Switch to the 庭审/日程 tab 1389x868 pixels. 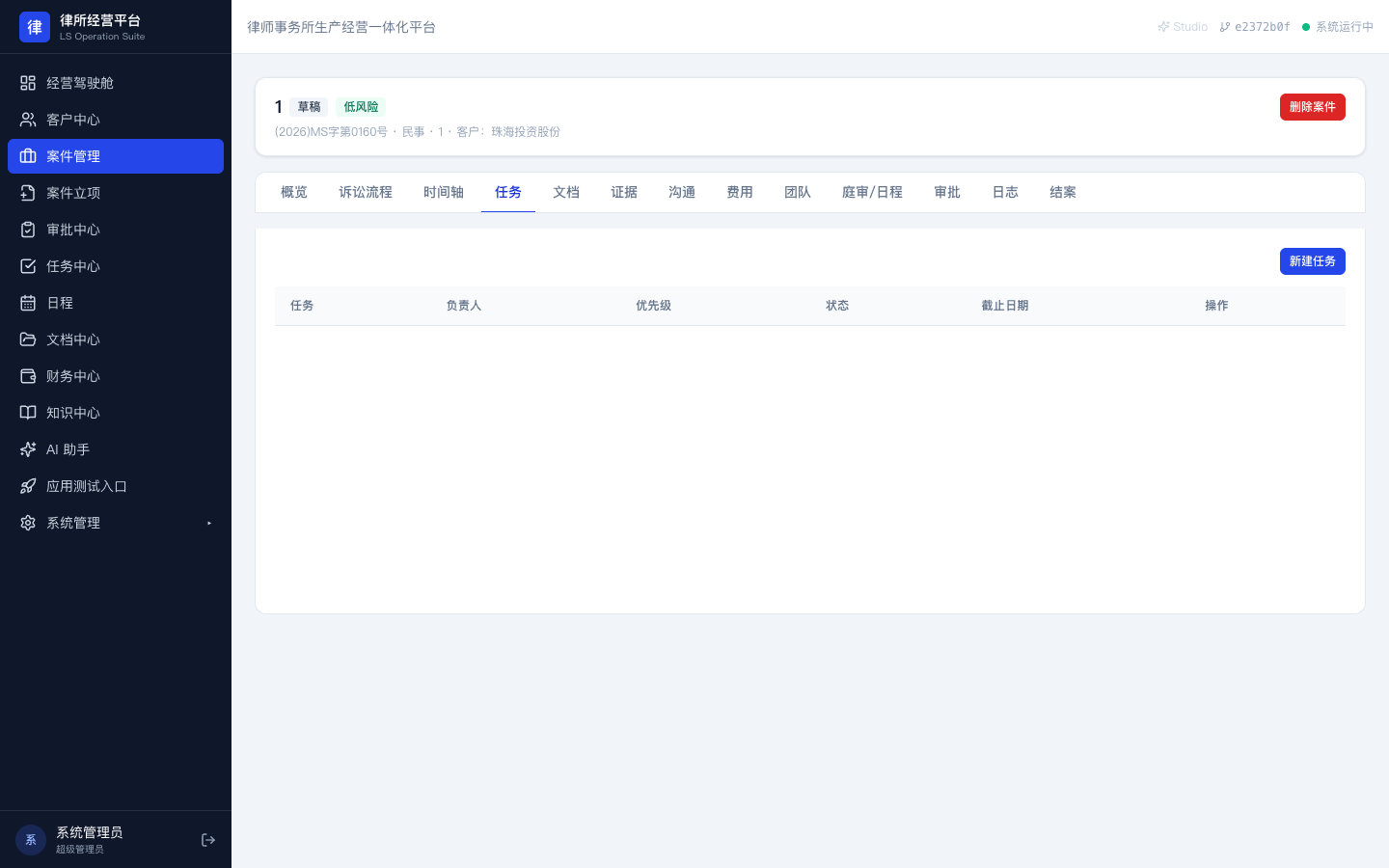tap(872, 192)
